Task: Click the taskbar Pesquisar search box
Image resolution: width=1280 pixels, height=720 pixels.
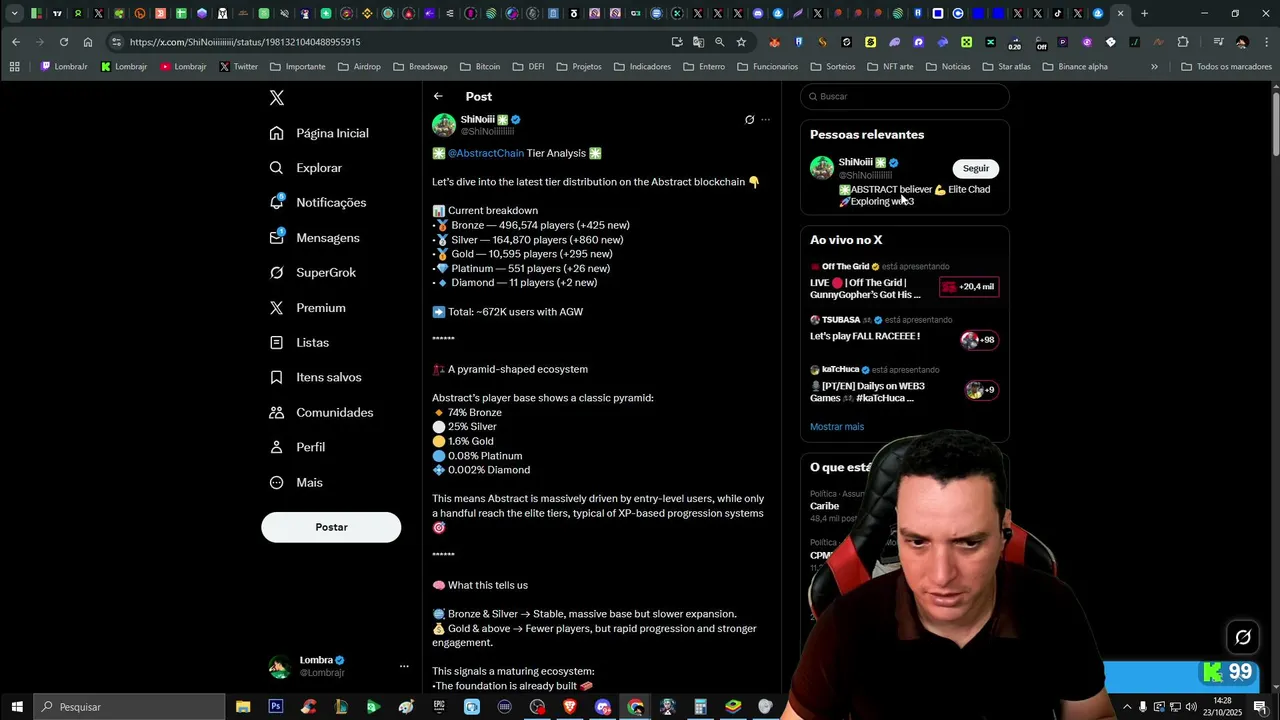Action: coord(130,707)
